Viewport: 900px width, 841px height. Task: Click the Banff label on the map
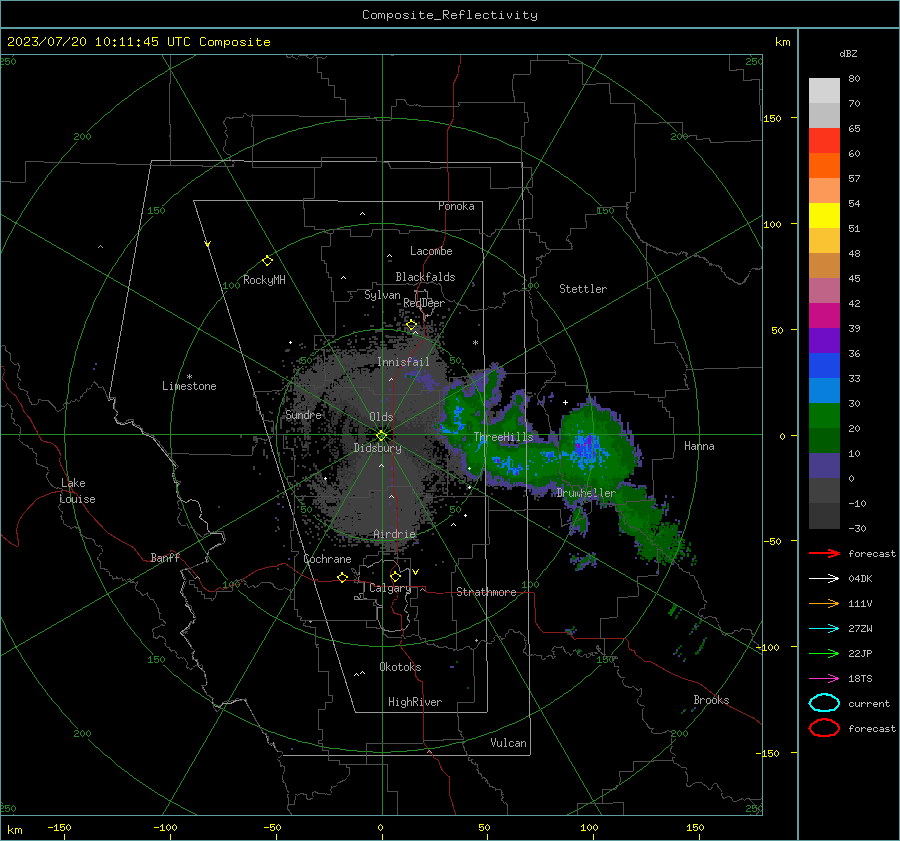[165, 558]
